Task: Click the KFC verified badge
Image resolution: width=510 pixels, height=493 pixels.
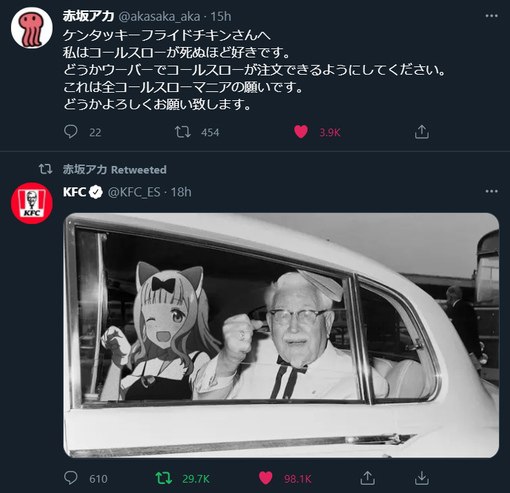Action: tap(97, 192)
